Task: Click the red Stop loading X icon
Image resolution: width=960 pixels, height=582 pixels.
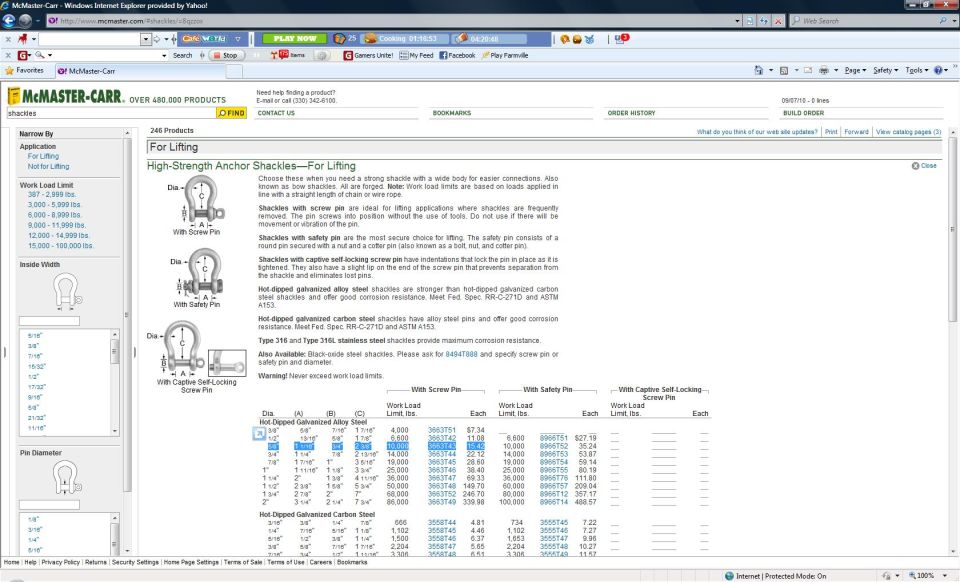Action: (778, 21)
